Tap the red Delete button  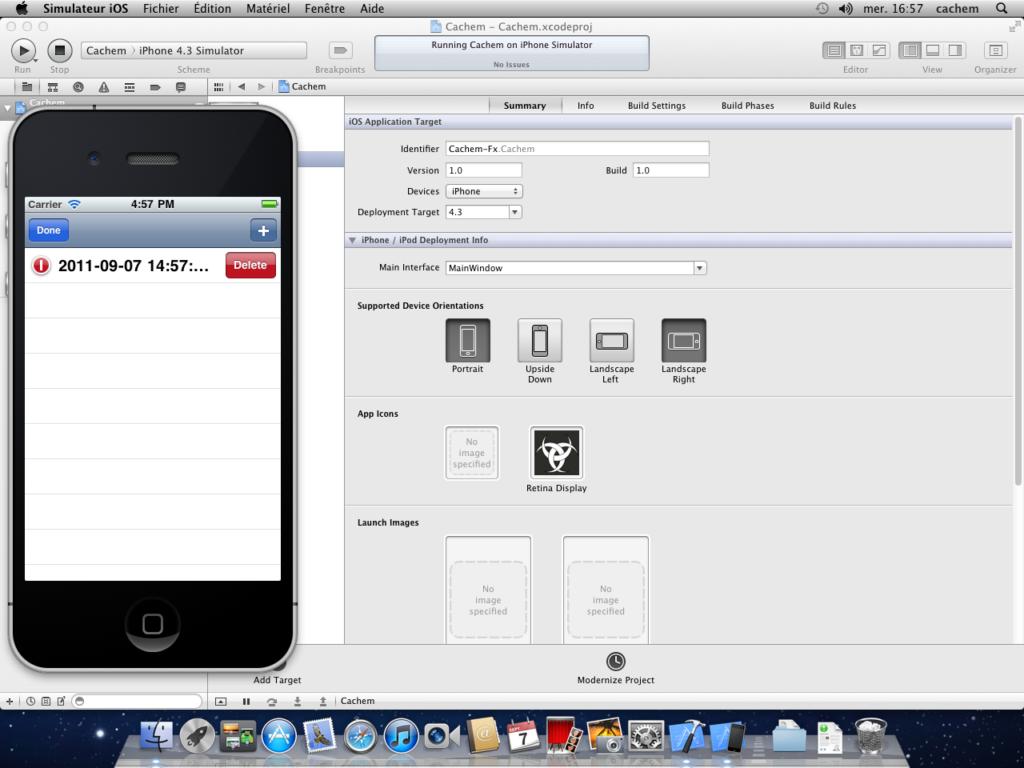click(x=250, y=265)
